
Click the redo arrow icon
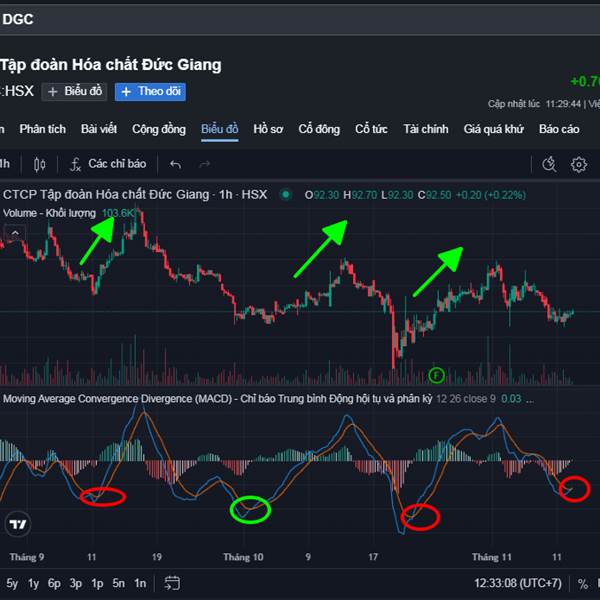click(205, 164)
